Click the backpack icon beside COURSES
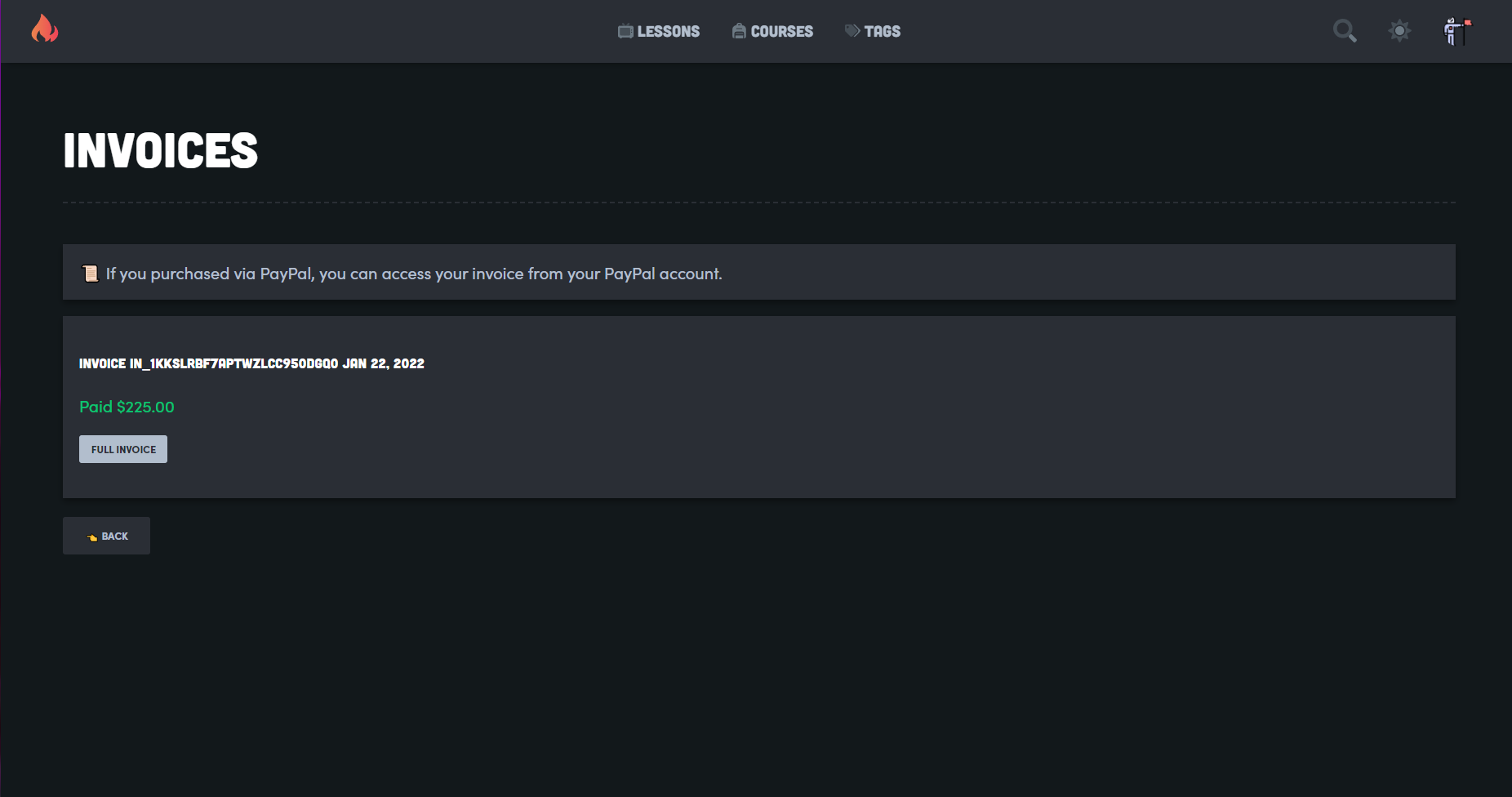The width and height of the screenshot is (1512, 797). (x=737, y=31)
